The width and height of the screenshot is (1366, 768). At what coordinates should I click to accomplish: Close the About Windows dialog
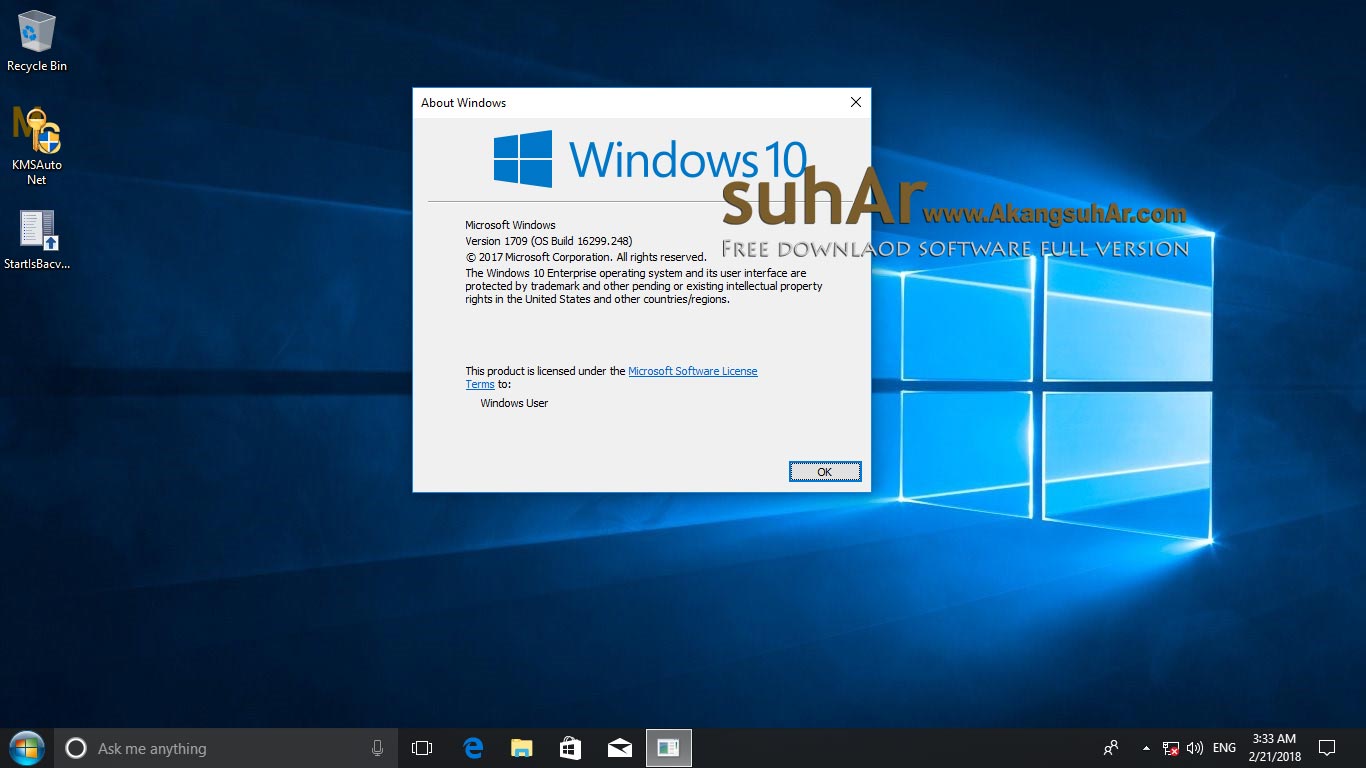856,102
